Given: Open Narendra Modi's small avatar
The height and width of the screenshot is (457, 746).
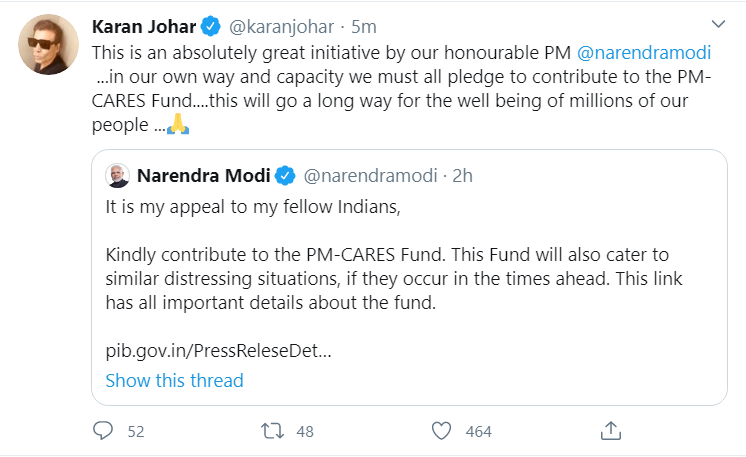Looking at the screenshot, I should click(x=116, y=176).
